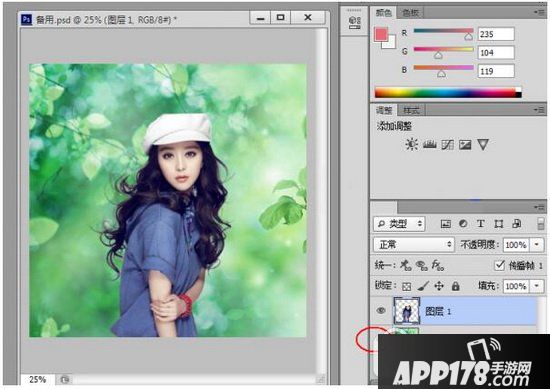Open the Color panel flyout menu
This screenshot has height=389, width=550.
point(540,12)
